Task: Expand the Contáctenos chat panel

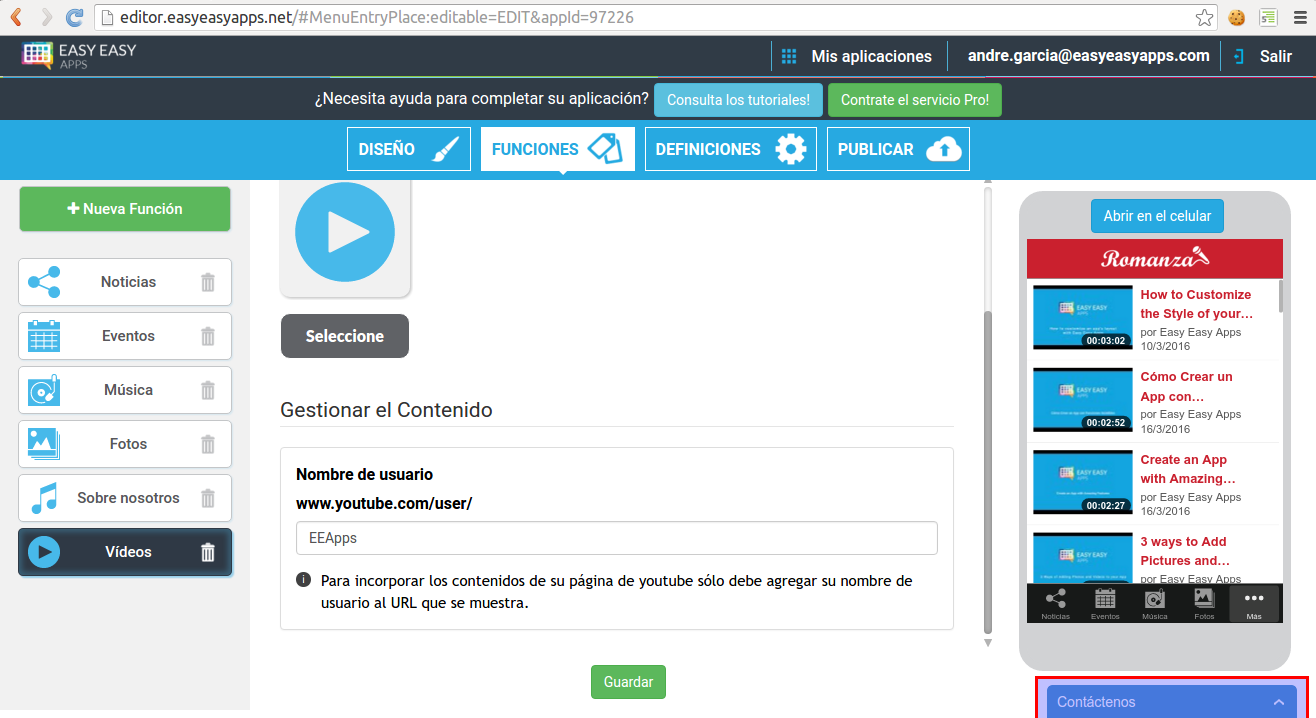Action: click(x=1171, y=702)
